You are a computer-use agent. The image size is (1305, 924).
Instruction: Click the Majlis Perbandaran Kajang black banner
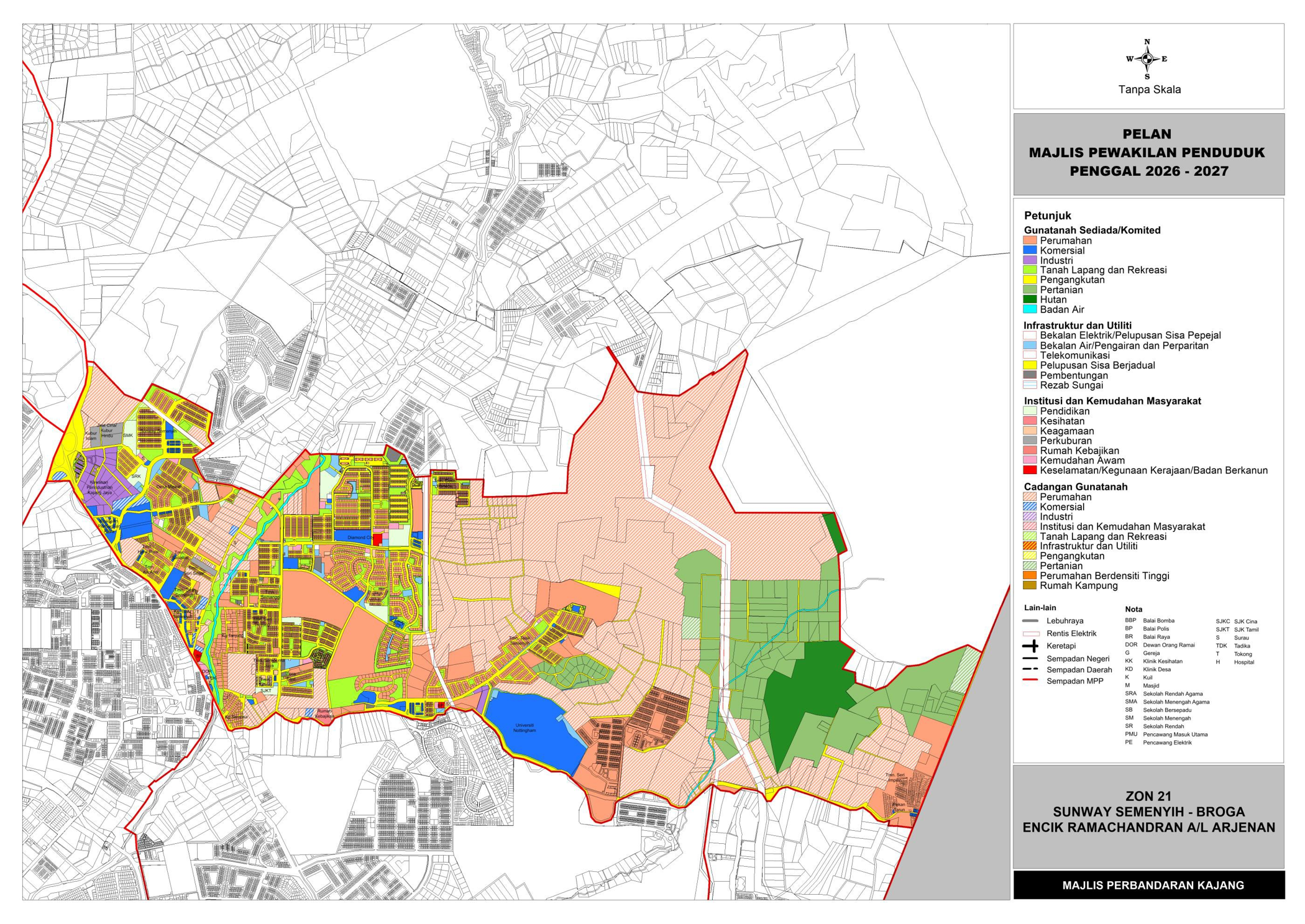click(1148, 885)
